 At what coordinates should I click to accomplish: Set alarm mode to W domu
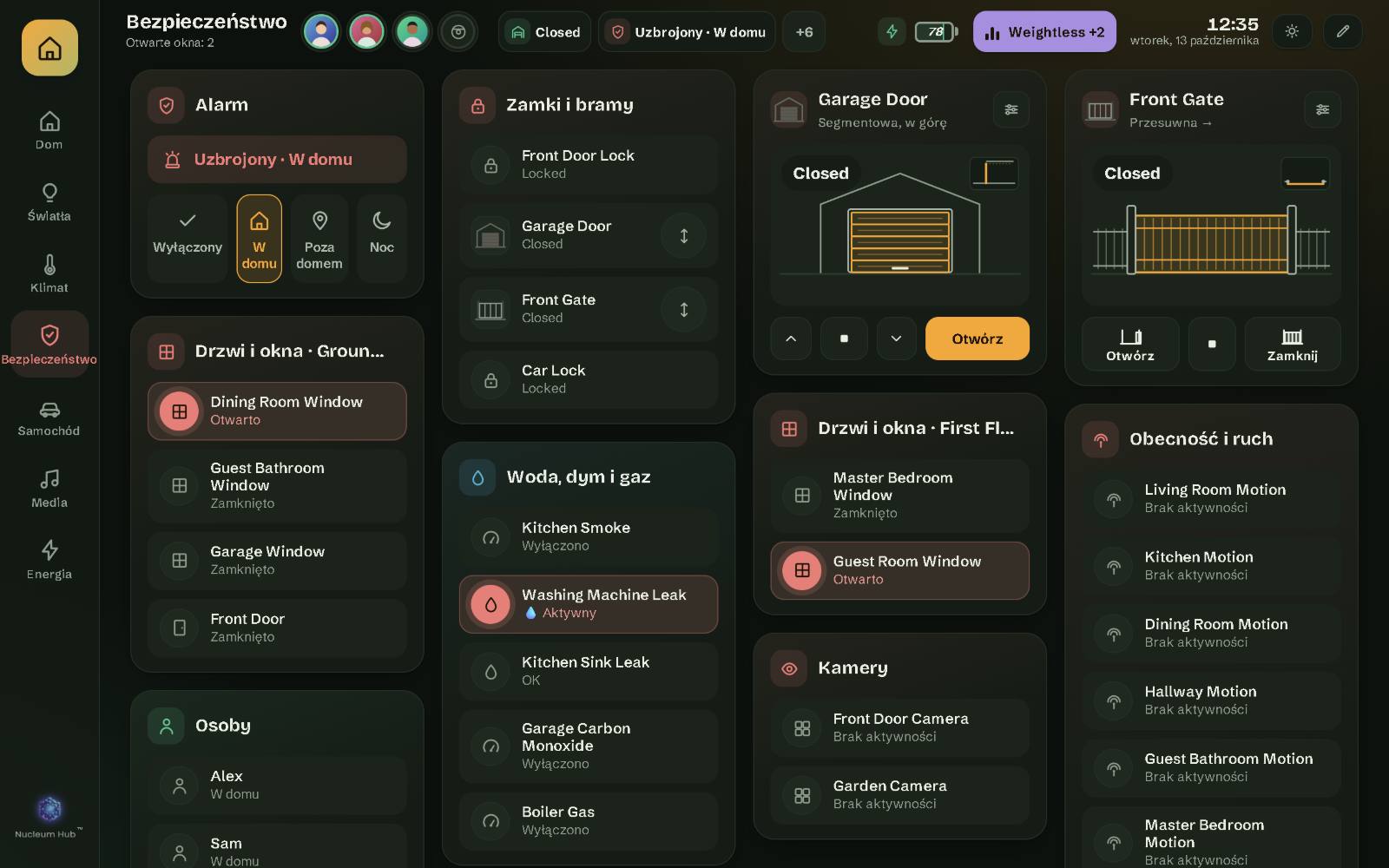click(x=259, y=239)
